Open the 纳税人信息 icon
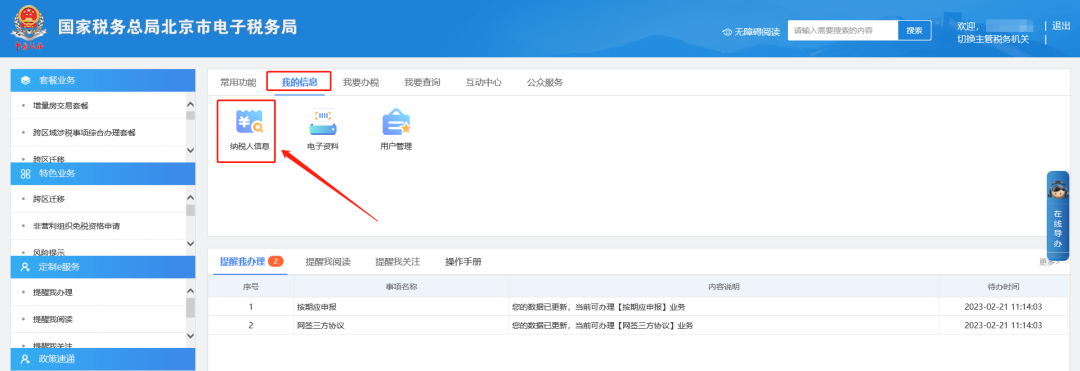The width and height of the screenshot is (1080, 371). [x=249, y=130]
